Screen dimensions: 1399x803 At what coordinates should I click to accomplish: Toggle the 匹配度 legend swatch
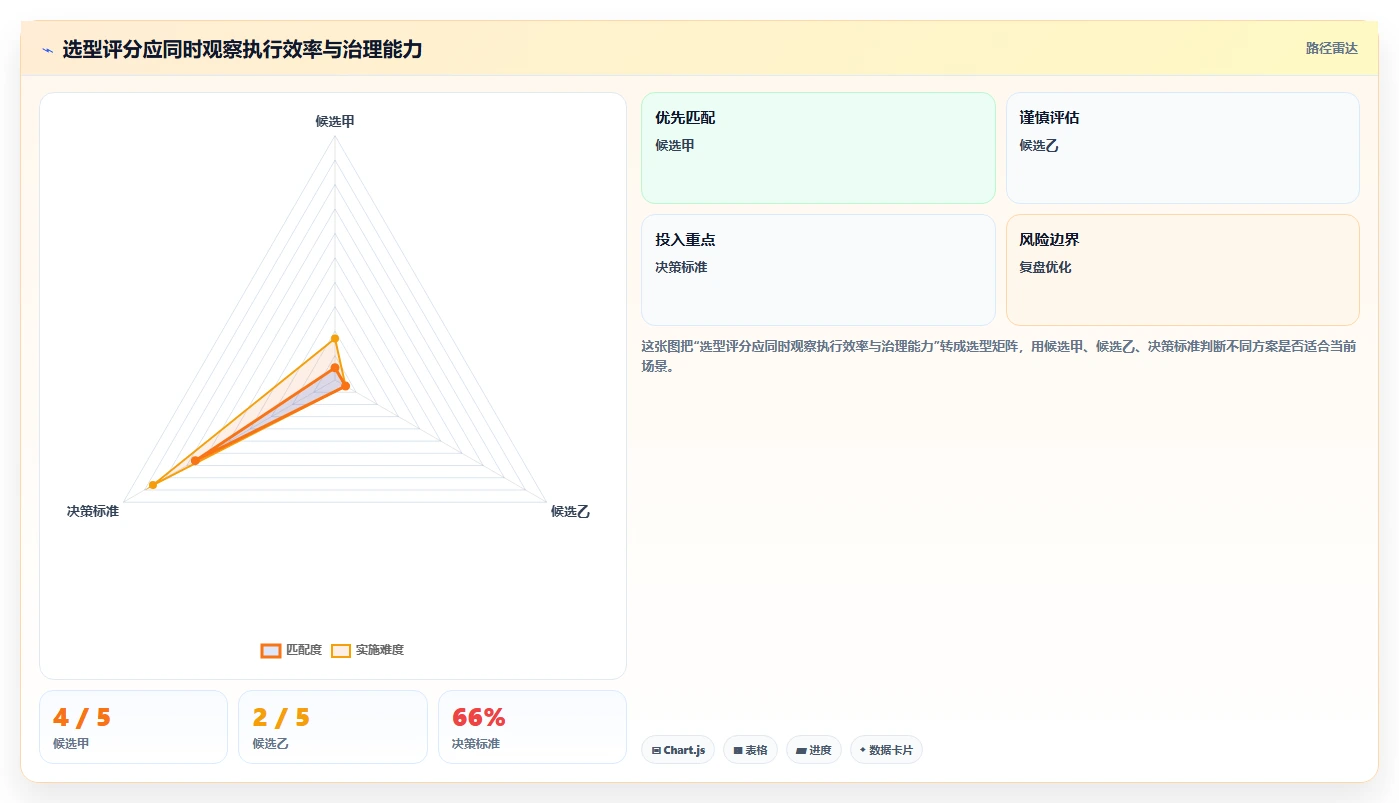271,651
